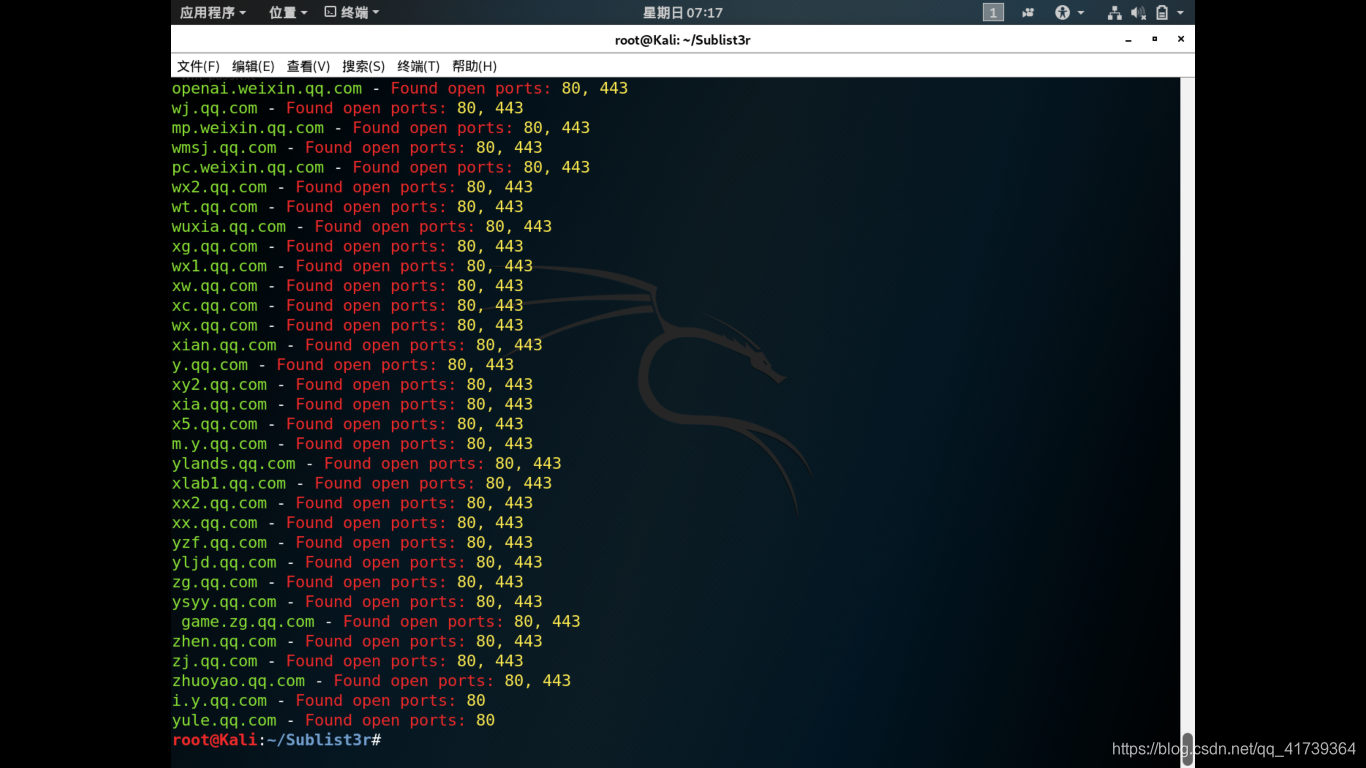Click the battery status icon

(1162, 13)
